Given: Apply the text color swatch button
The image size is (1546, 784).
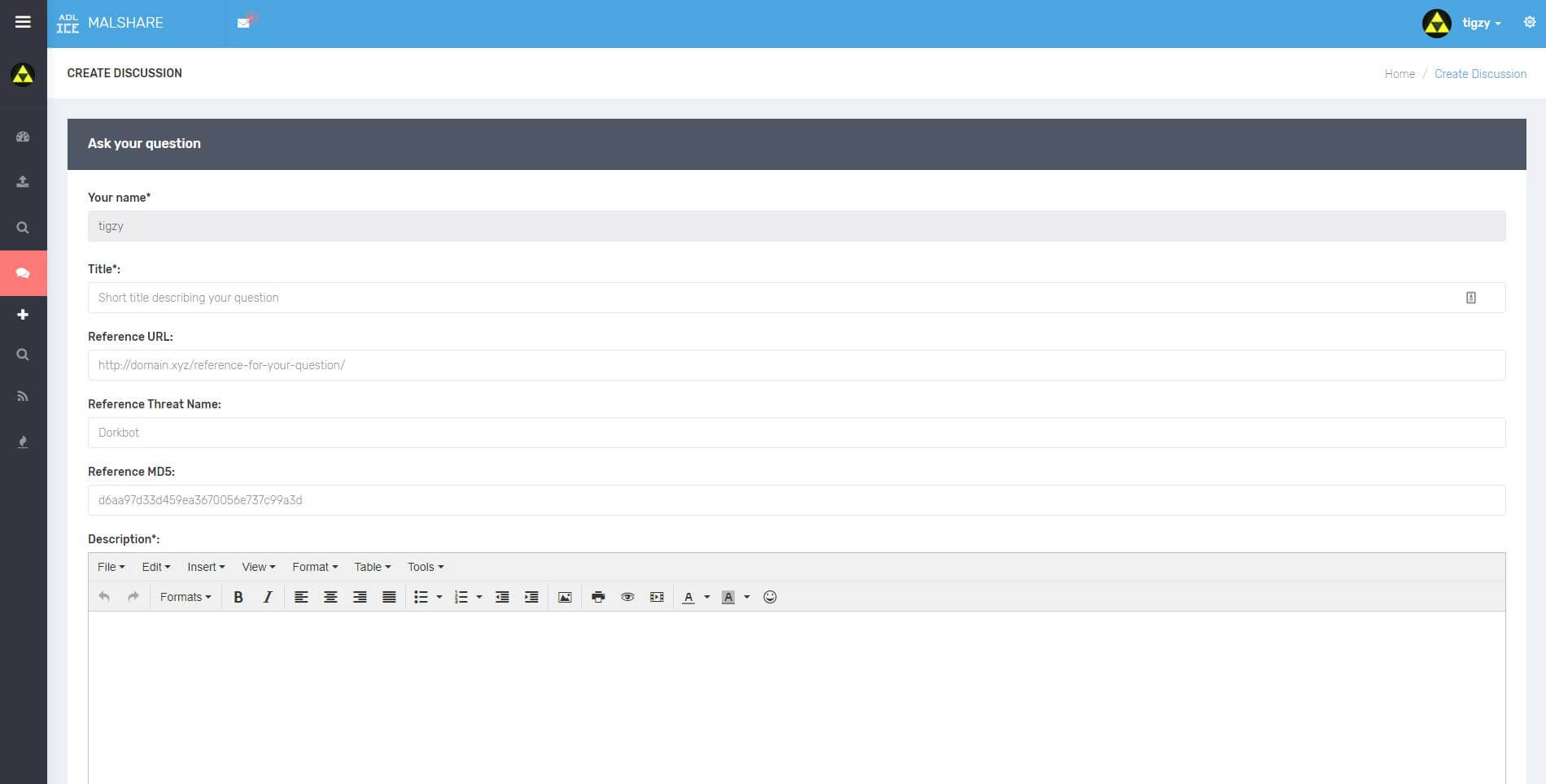Looking at the screenshot, I should point(688,597).
